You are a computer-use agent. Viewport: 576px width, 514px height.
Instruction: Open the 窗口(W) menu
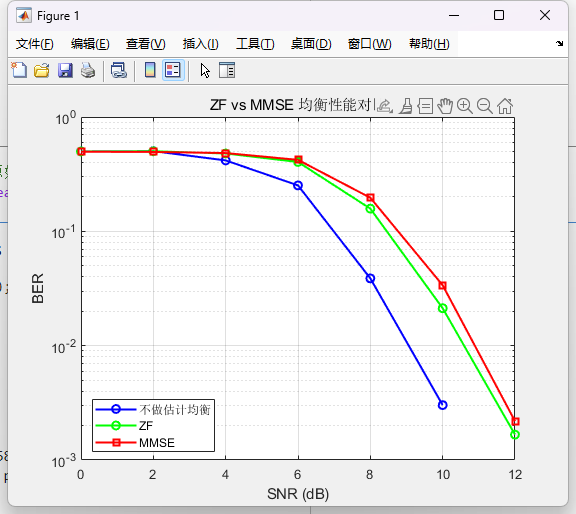click(370, 44)
